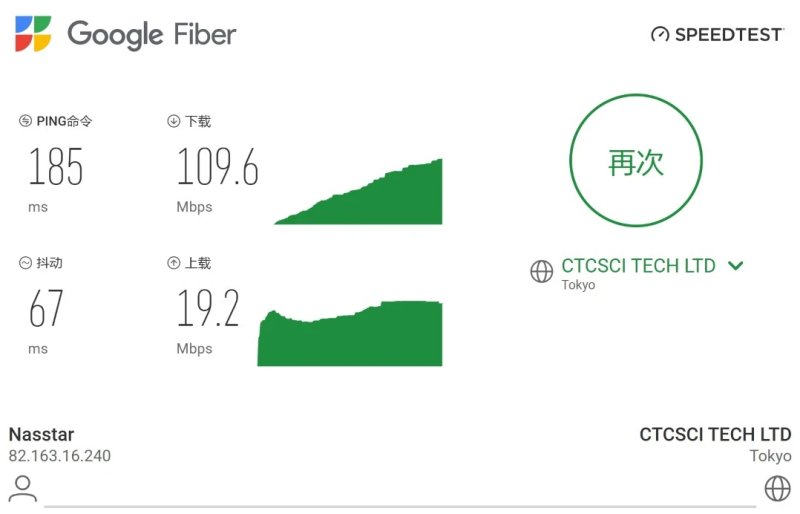The height and width of the screenshot is (514, 800).
Task: Click the 185 ms ping result
Action: click(56, 166)
